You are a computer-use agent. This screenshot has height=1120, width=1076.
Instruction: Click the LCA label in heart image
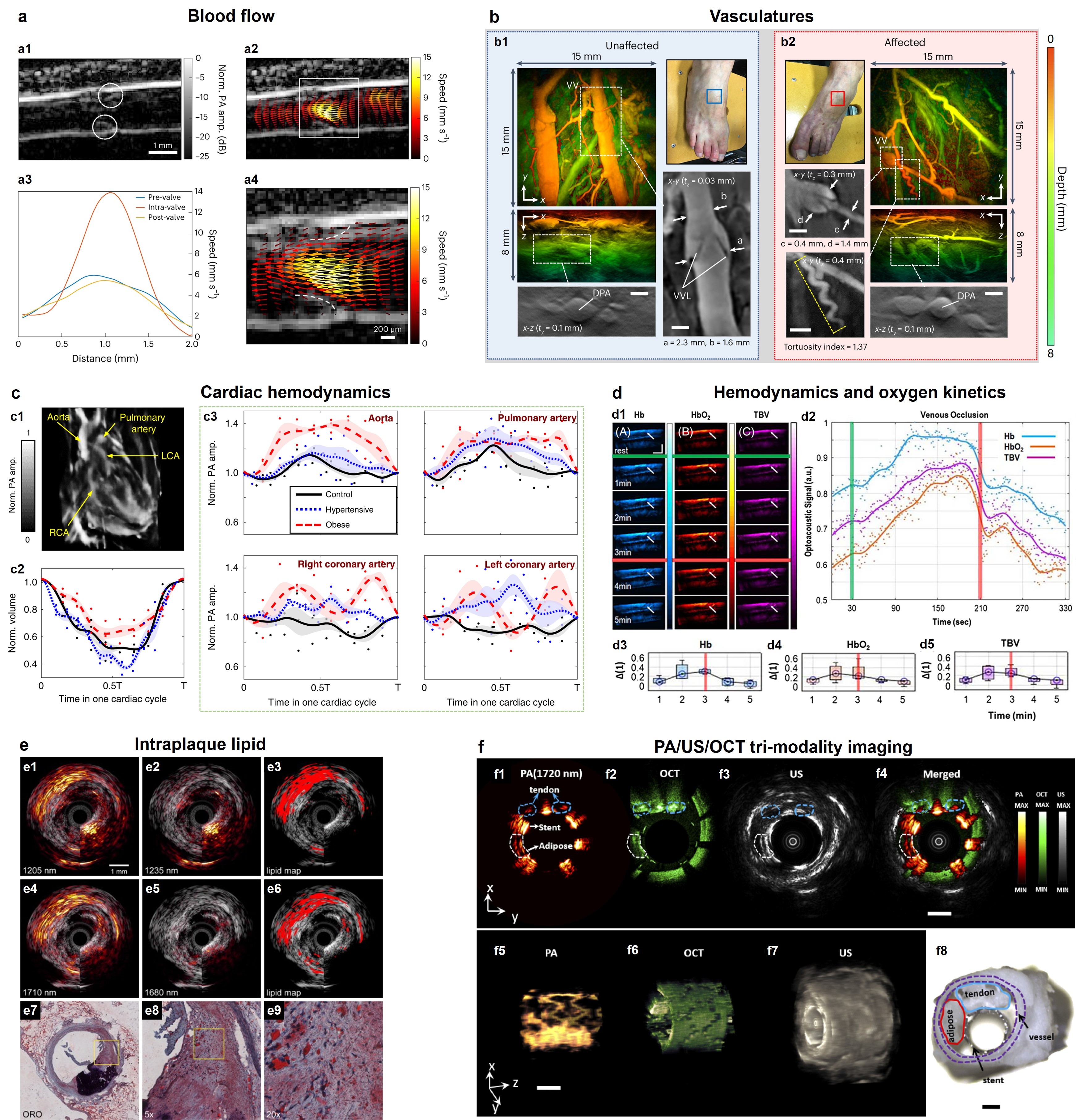click(170, 455)
